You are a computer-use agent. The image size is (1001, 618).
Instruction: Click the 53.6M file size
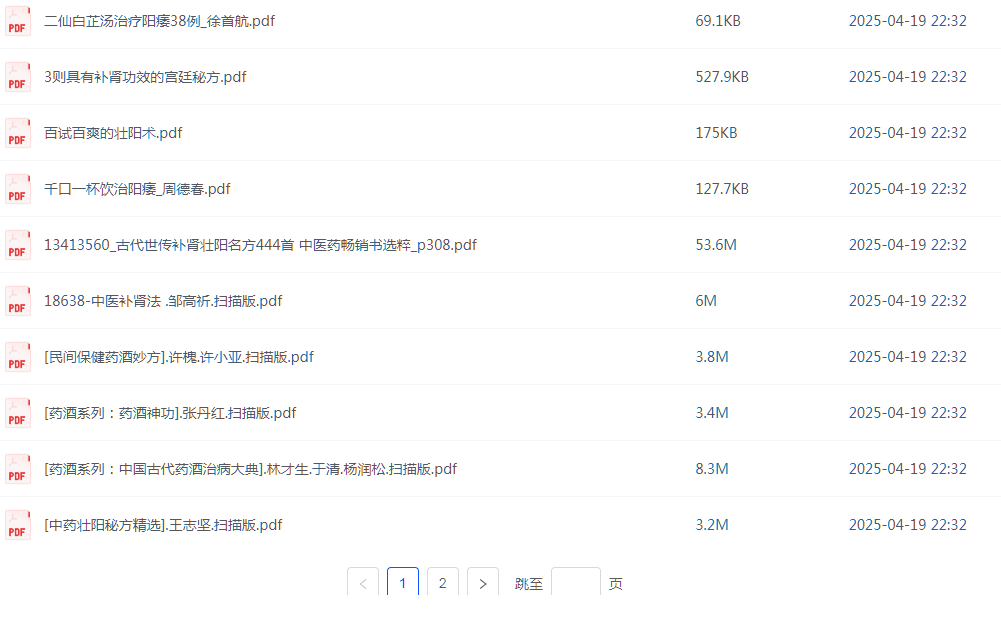coord(716,245)
